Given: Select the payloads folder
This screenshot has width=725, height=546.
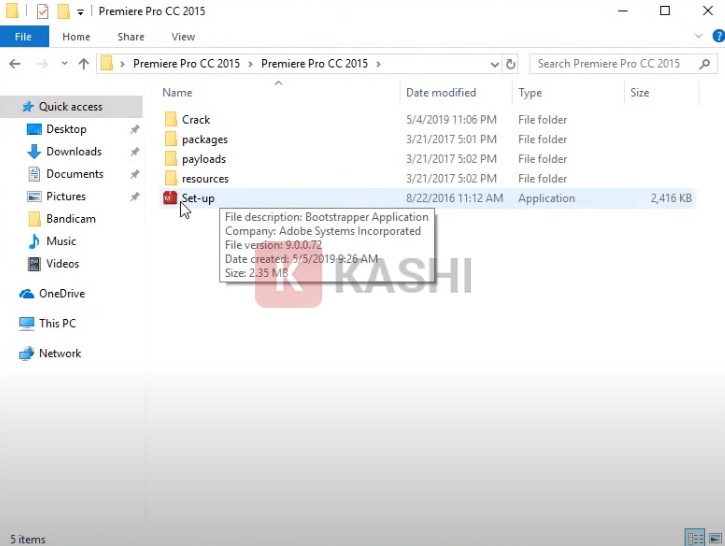Looking at the screenshot, I should tap(204, 159).
